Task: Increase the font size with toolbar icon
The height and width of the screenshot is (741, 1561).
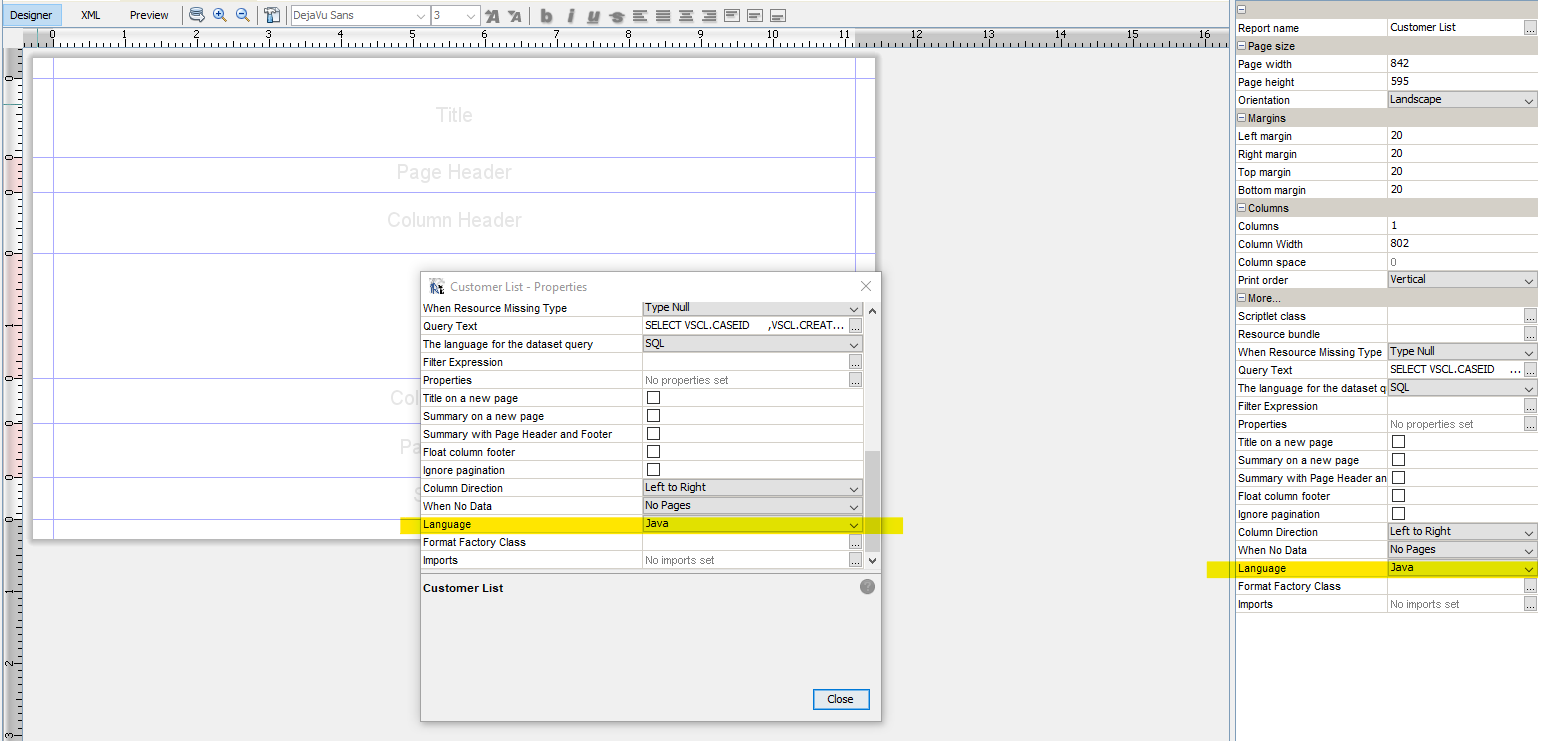Action: [x=492, y=16]
